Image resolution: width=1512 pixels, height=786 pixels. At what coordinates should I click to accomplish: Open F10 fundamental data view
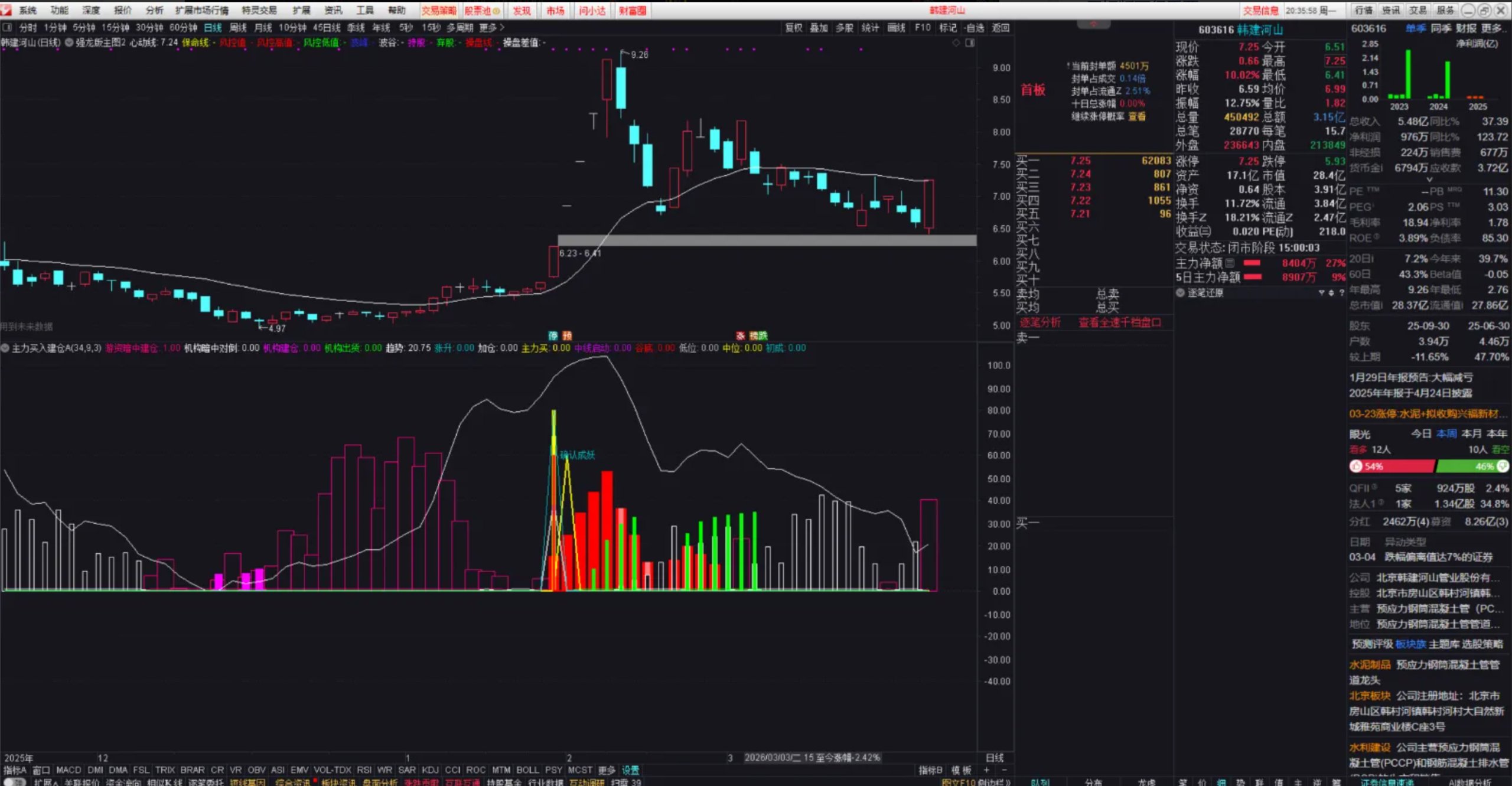click(x=923, y=27)
